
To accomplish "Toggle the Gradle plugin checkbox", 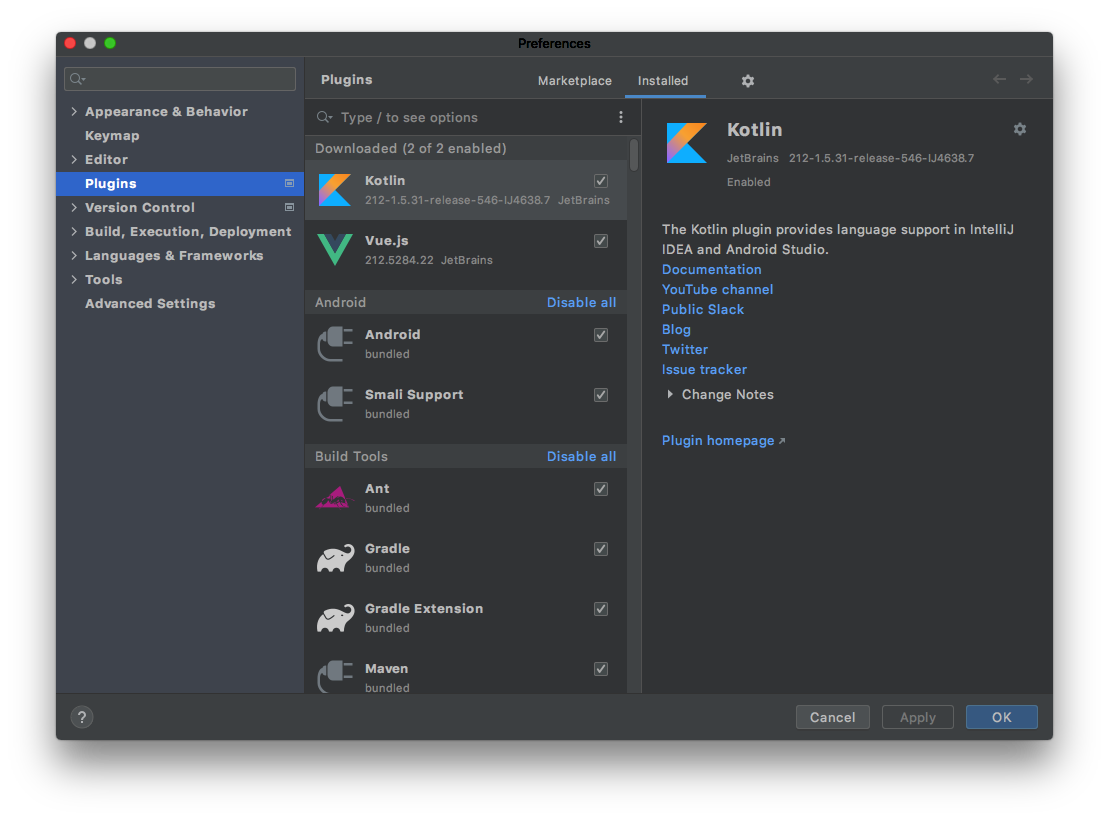I will tap(600, 550).
